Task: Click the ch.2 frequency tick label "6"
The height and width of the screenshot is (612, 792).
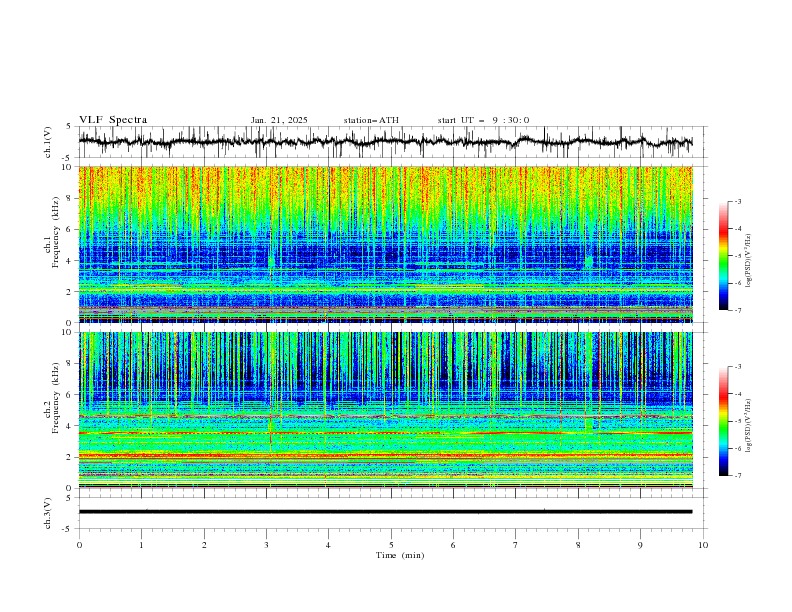Action: tap(70, 394)
